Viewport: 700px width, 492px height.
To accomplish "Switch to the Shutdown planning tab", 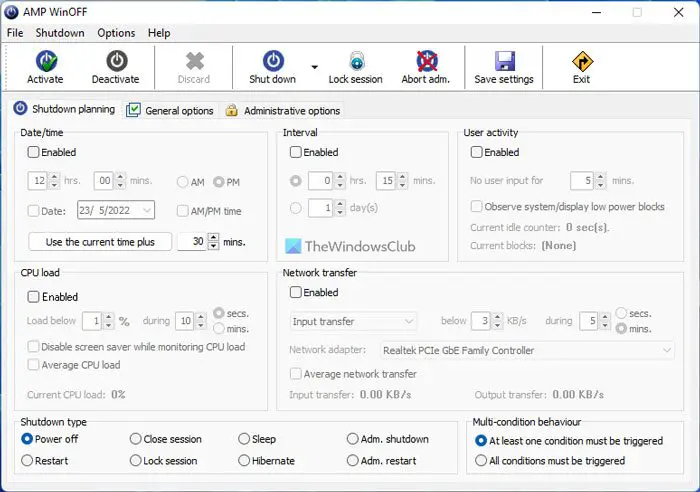I will pos(64,109).
